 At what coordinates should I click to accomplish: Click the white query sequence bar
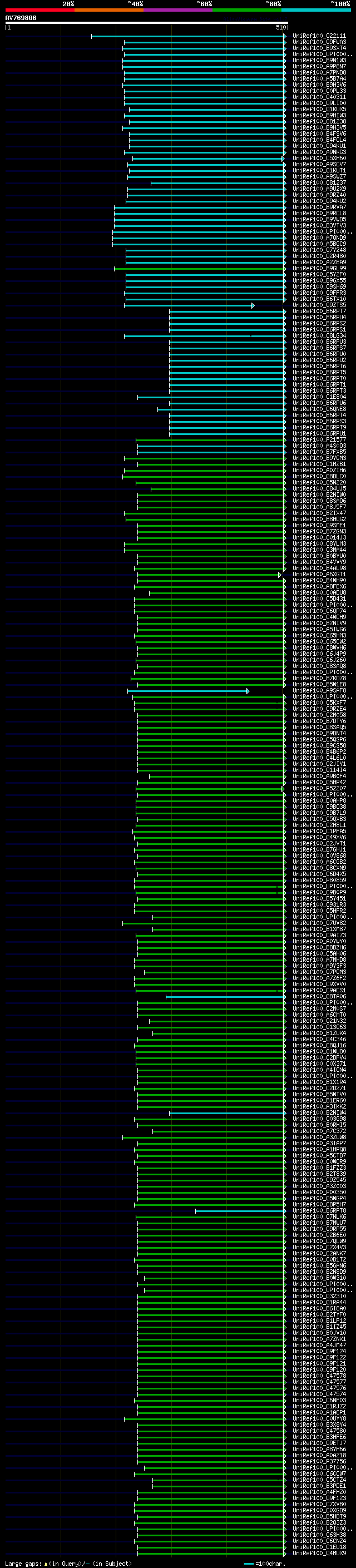tap(147, 22)
